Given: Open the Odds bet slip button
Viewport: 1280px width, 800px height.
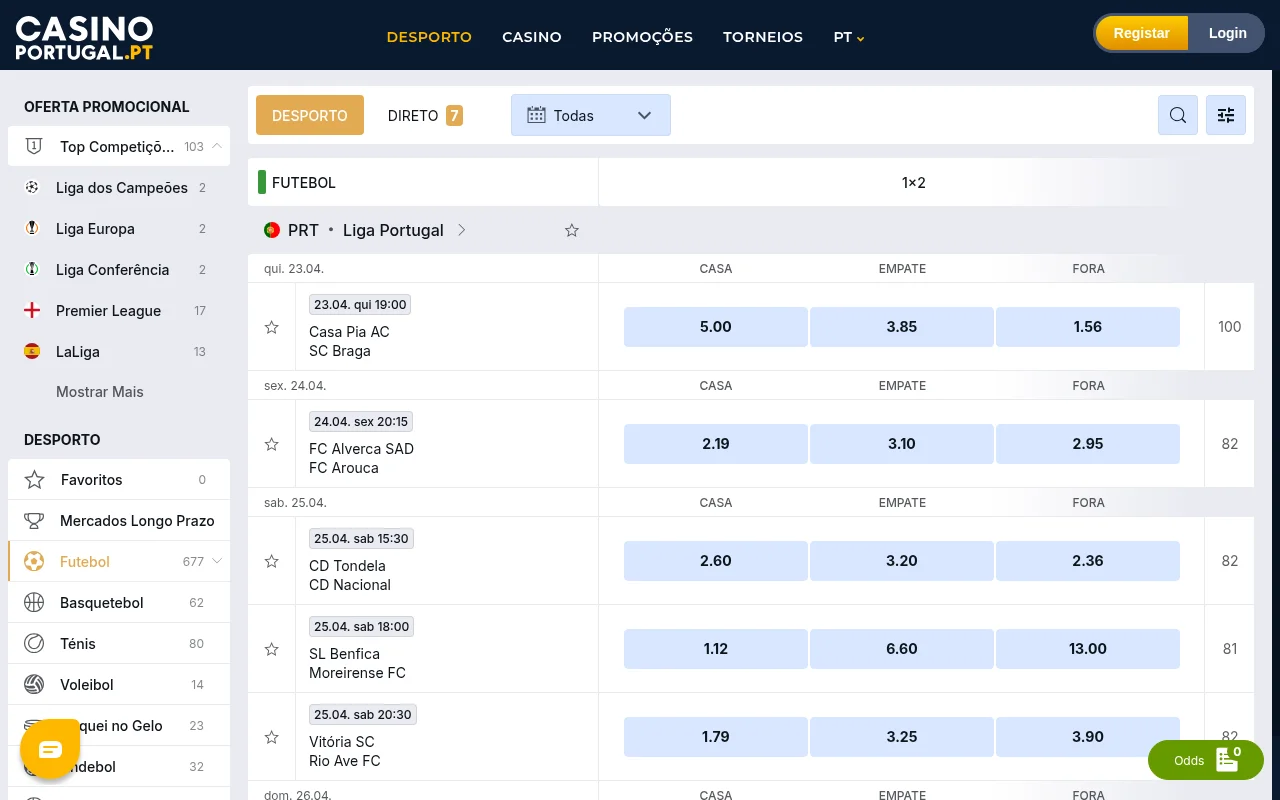Looking at the screenshot, I should (x=1206, y=760).
